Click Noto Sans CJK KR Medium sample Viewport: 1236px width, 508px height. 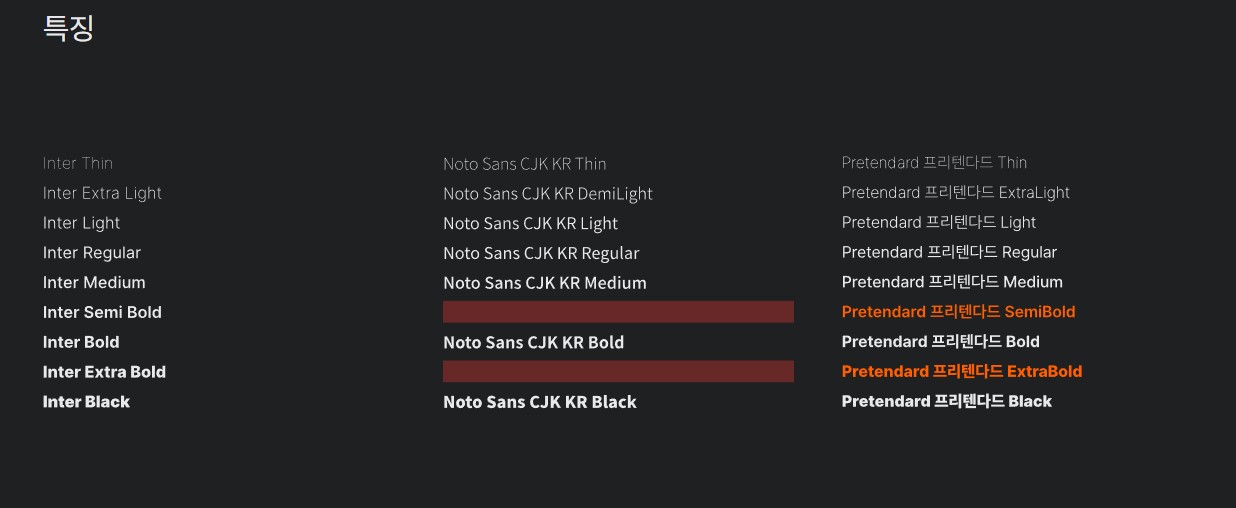coord(545,283)
